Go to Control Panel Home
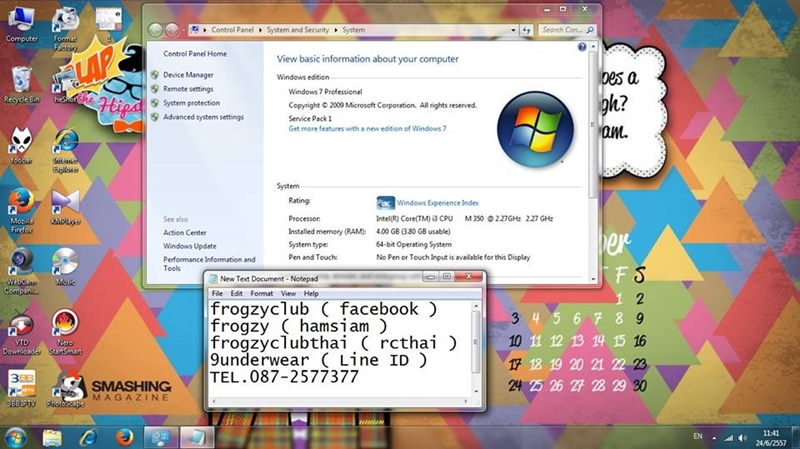The width and height of the screenshot is (800, 449). 195,54
